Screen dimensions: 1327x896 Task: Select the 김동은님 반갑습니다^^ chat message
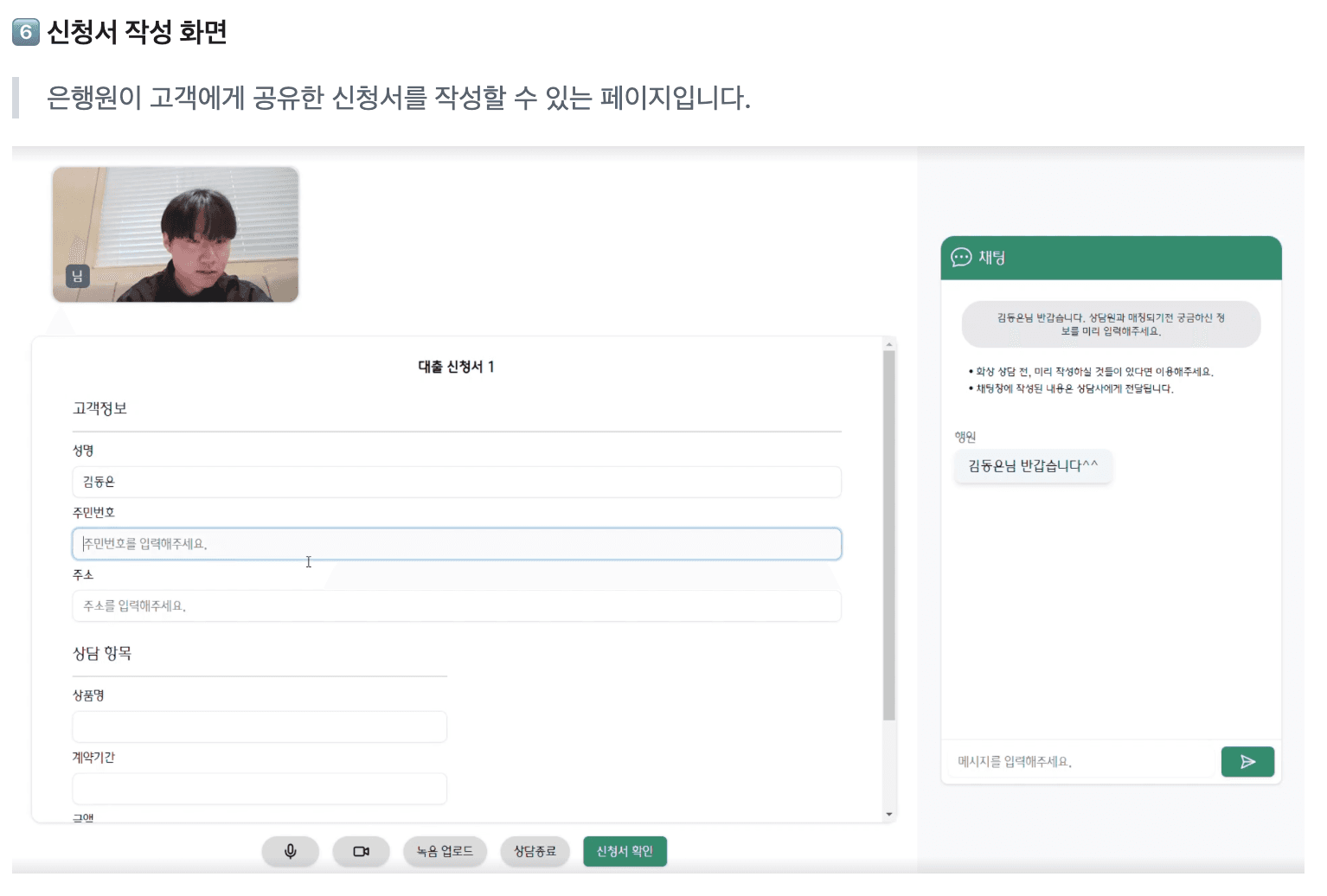pyautogui.click(x=1032, y=466)
